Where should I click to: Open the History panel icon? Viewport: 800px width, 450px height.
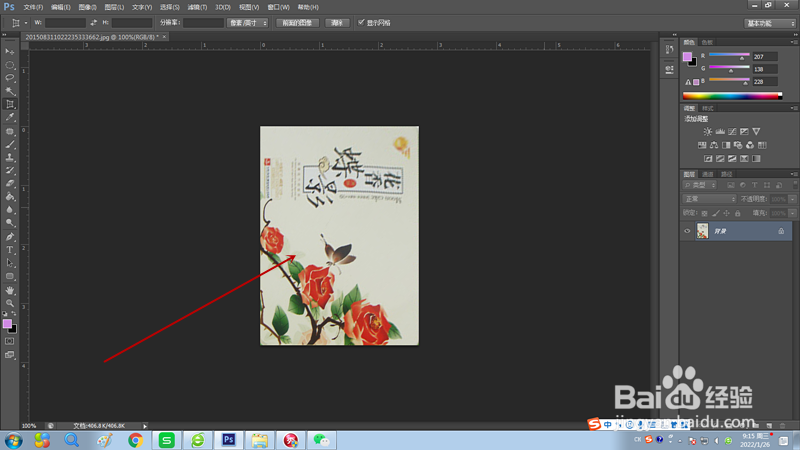coord(669,49)
